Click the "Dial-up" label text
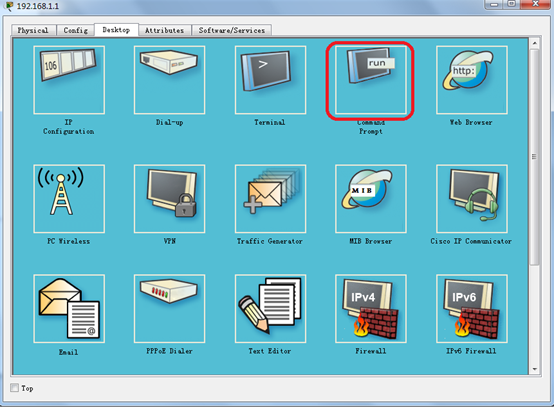 coord(170,123)
